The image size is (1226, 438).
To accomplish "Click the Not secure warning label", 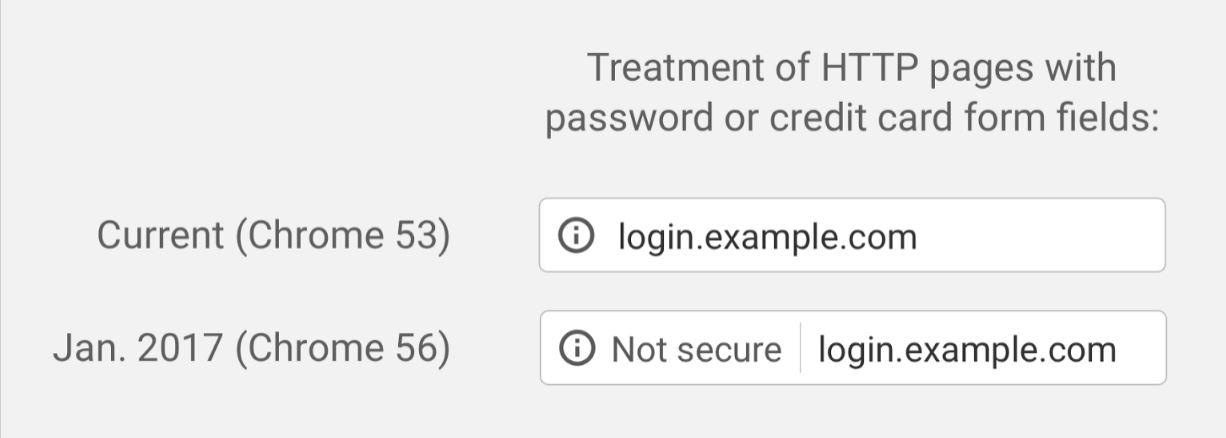I will 696,350.
